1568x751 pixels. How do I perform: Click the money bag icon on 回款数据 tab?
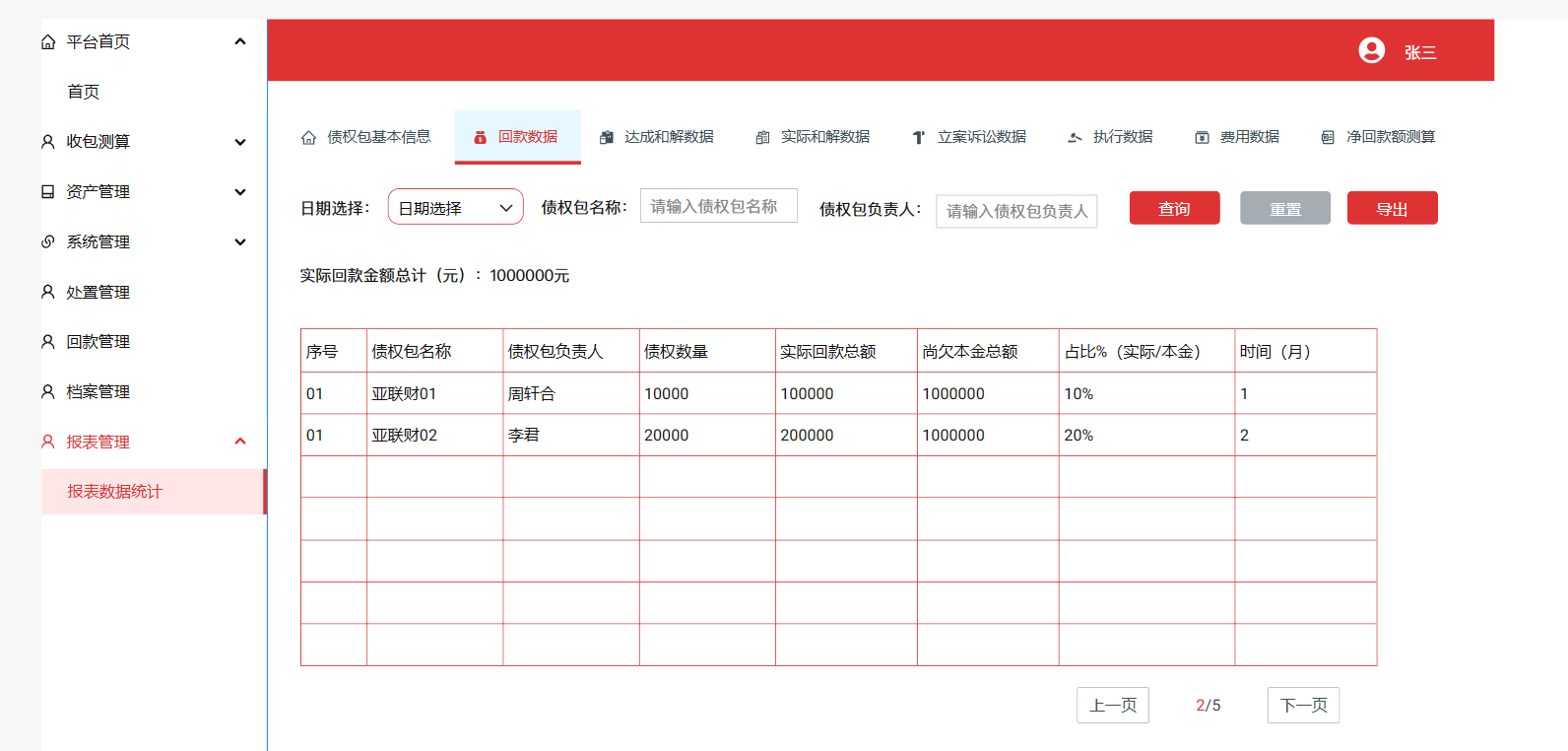coord(481,138)
